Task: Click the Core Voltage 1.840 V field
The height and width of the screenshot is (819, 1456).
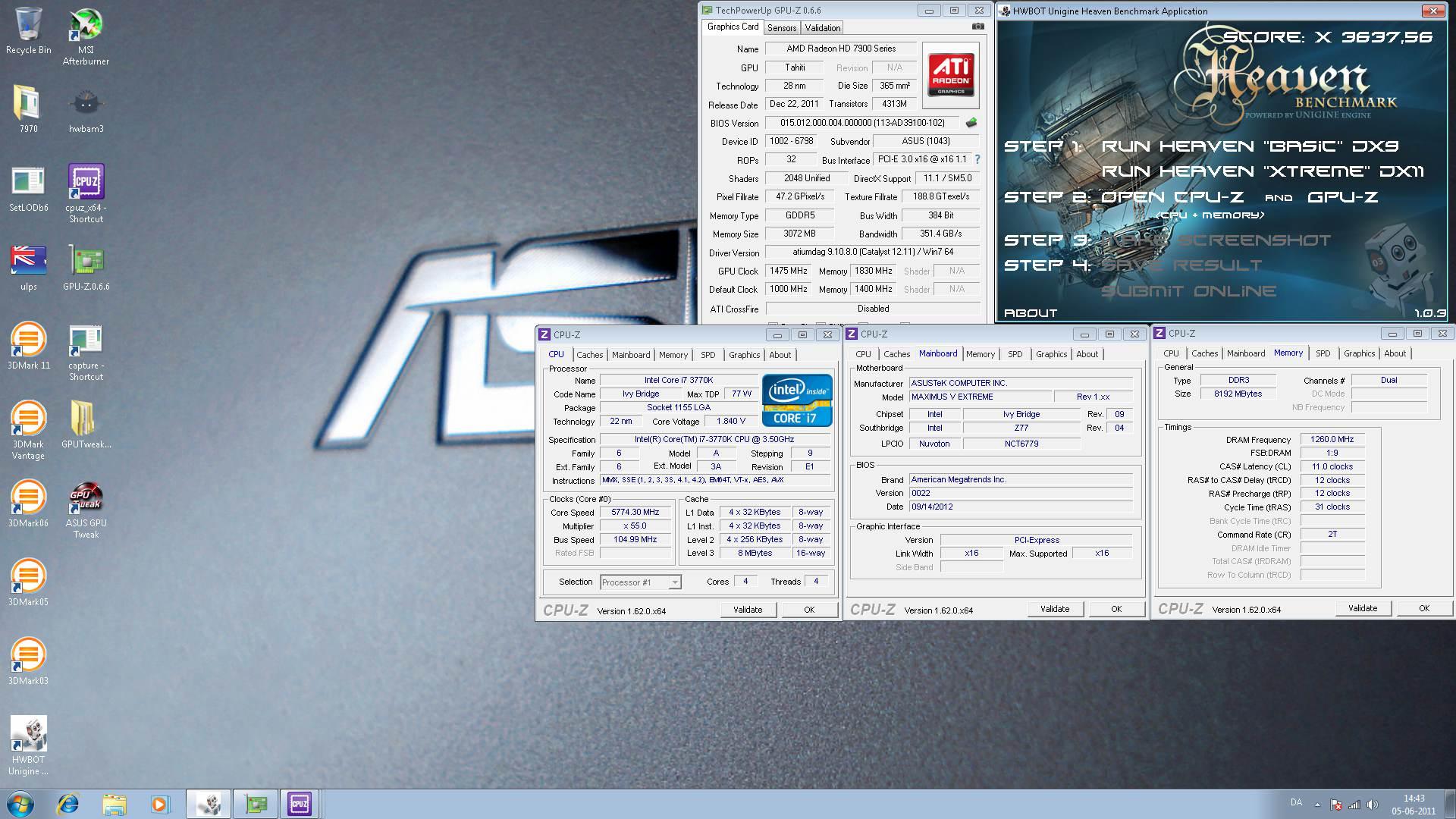Action: [731, 421]
